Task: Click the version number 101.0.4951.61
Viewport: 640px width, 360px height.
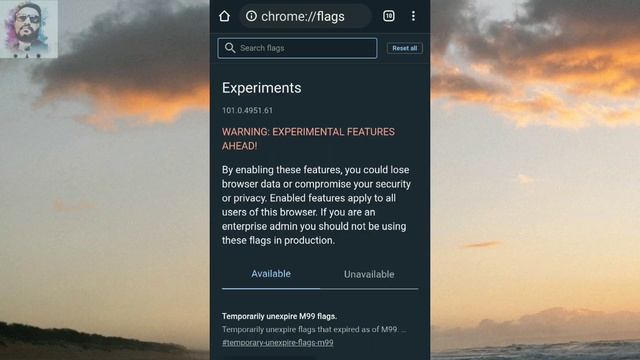Action: (x=247, y=110)
